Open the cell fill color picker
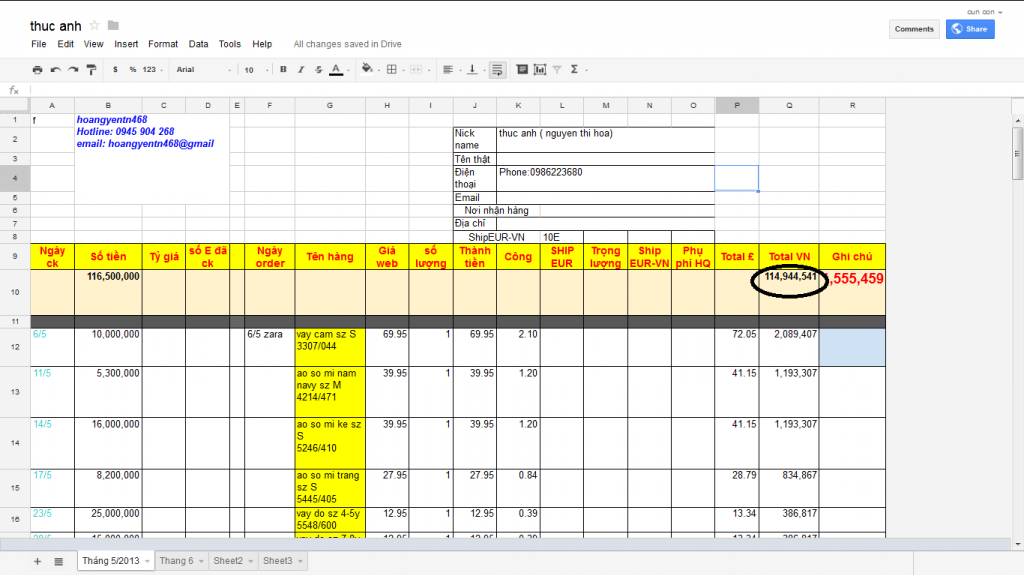The height and width of the screenshot is (575, 1024). [367, 70]
